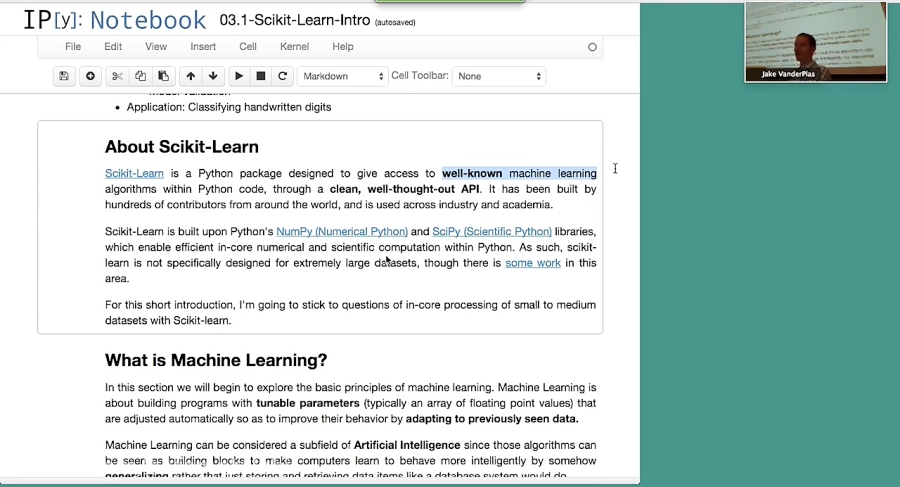Interrupt the kernel with the stop icon

pos(261,76)
